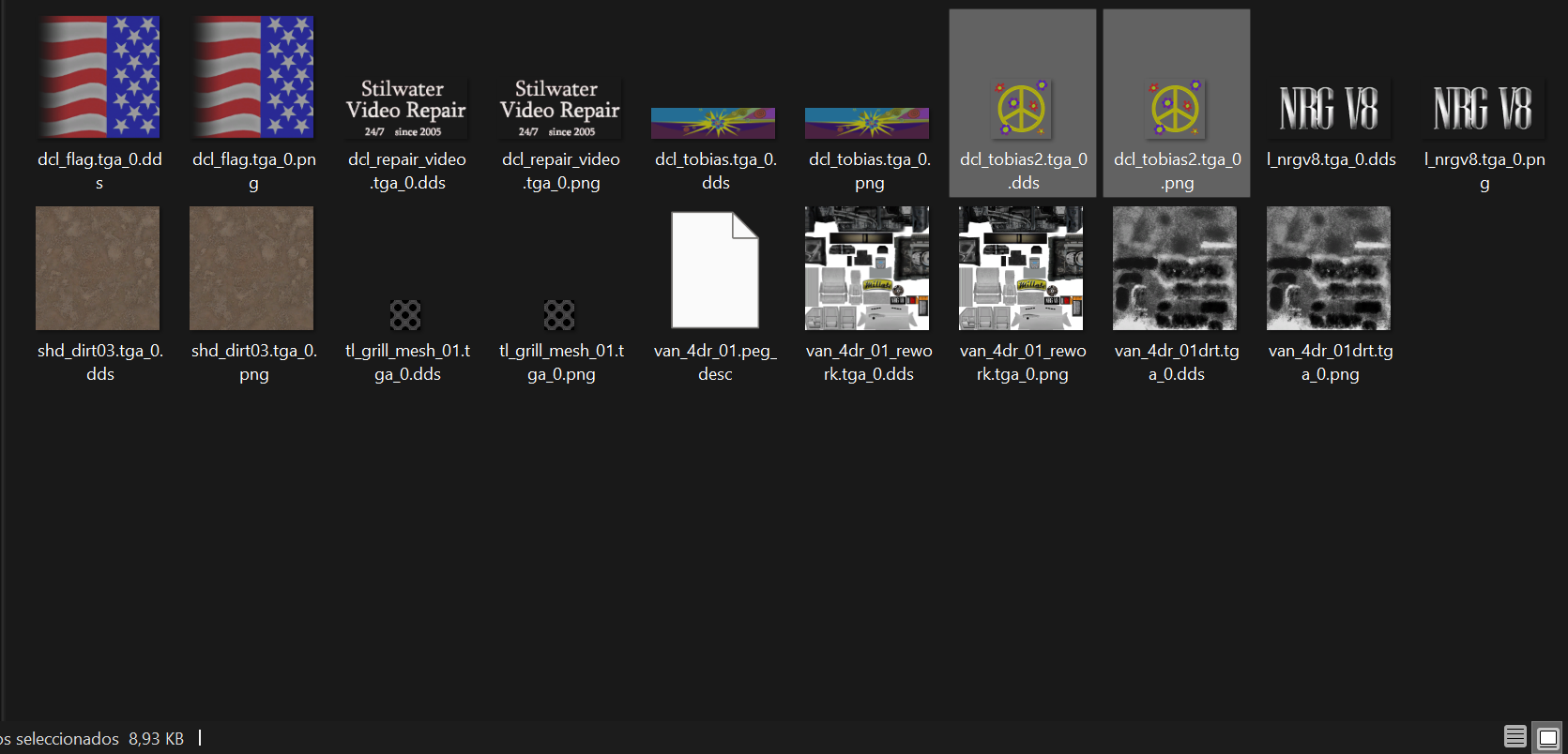Select van_4dr_01drt.tga_0.dds dirt map thumbnail

pos(1175,268)
